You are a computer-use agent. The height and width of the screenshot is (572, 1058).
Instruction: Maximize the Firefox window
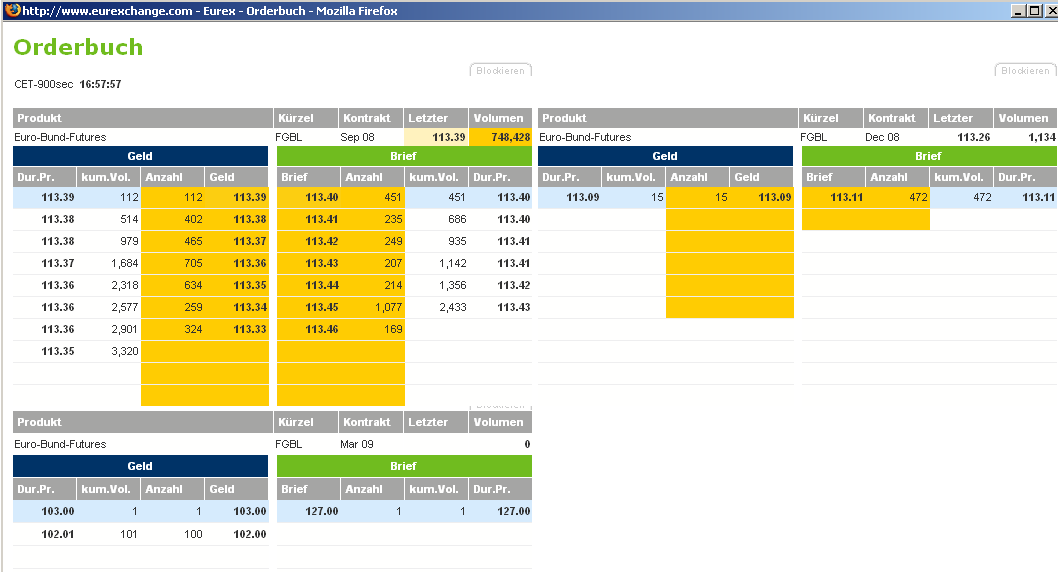[1033, 10]
